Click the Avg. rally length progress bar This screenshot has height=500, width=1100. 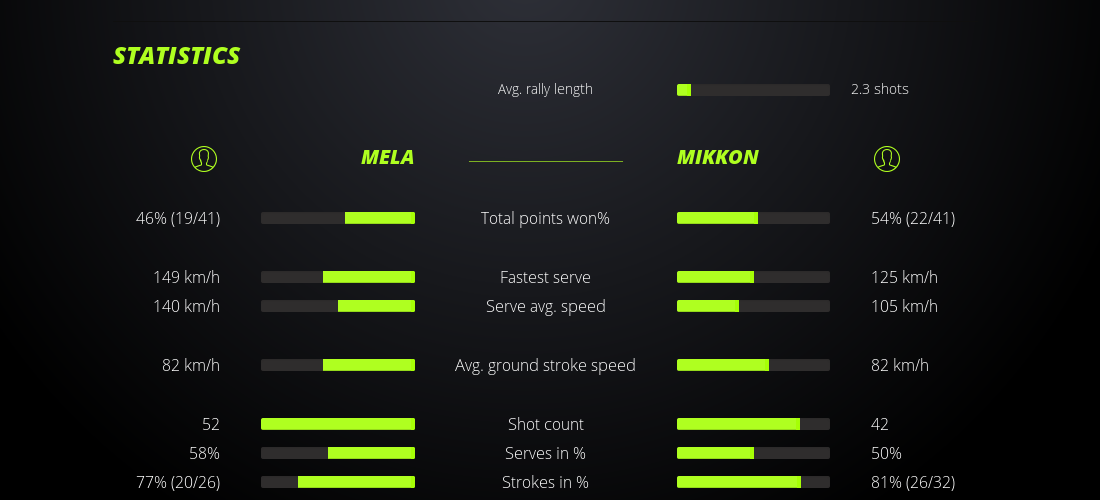coord(753,90)
